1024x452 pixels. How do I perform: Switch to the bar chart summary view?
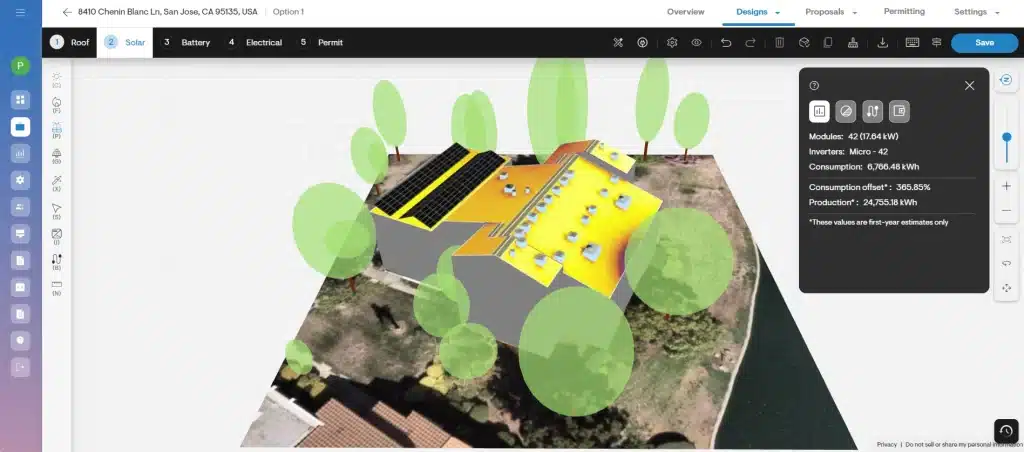click(819, 112)
